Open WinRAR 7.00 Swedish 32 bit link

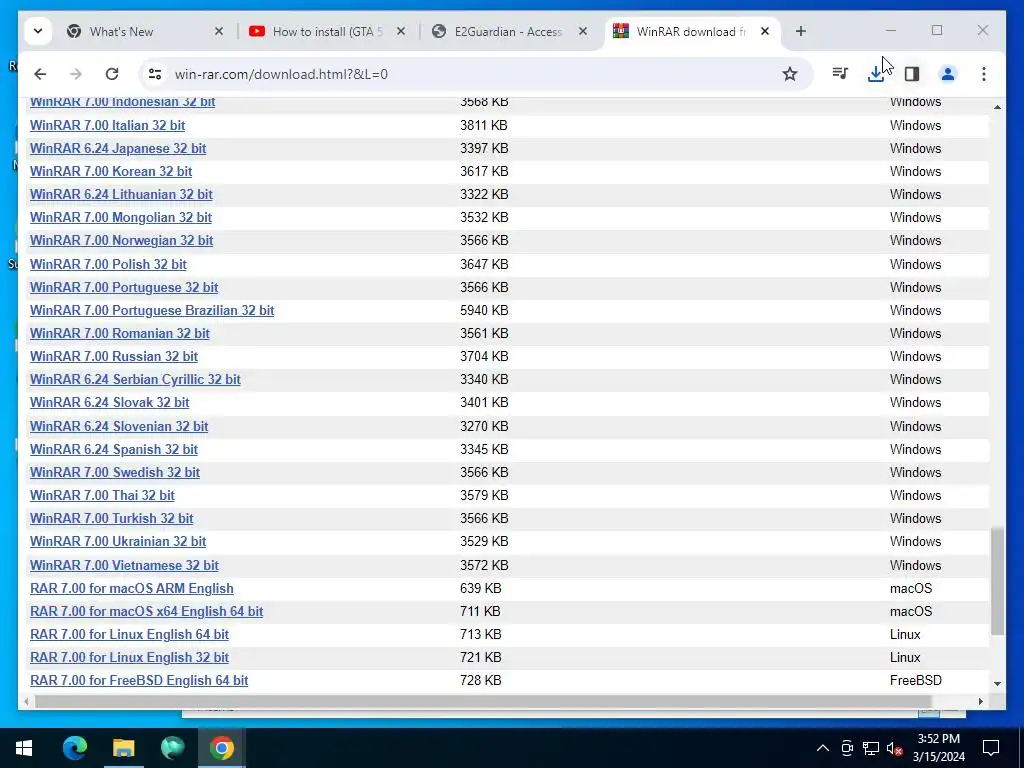pos(114,472)
